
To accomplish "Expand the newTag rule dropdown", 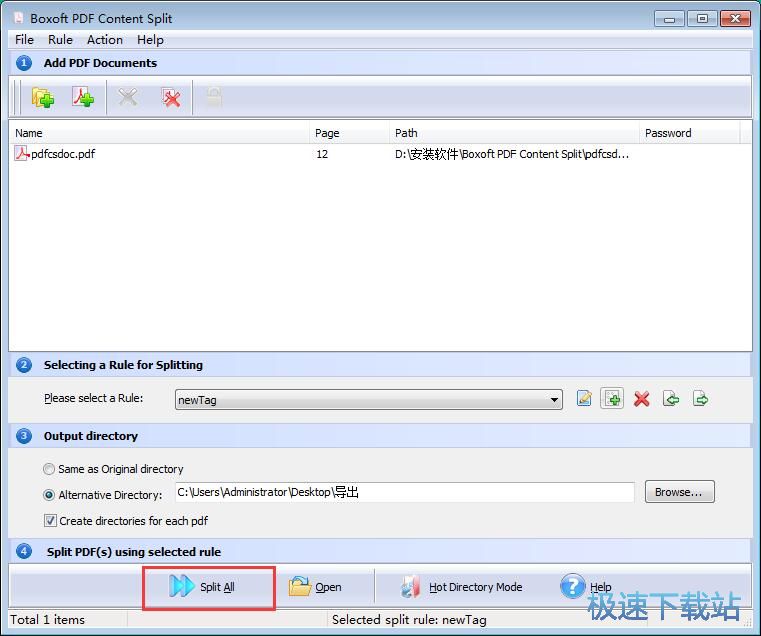I will tap(554, 400).
